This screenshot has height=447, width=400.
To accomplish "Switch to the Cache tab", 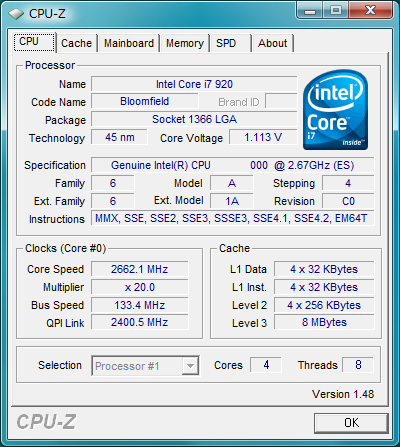I will (x=76, y=43).
